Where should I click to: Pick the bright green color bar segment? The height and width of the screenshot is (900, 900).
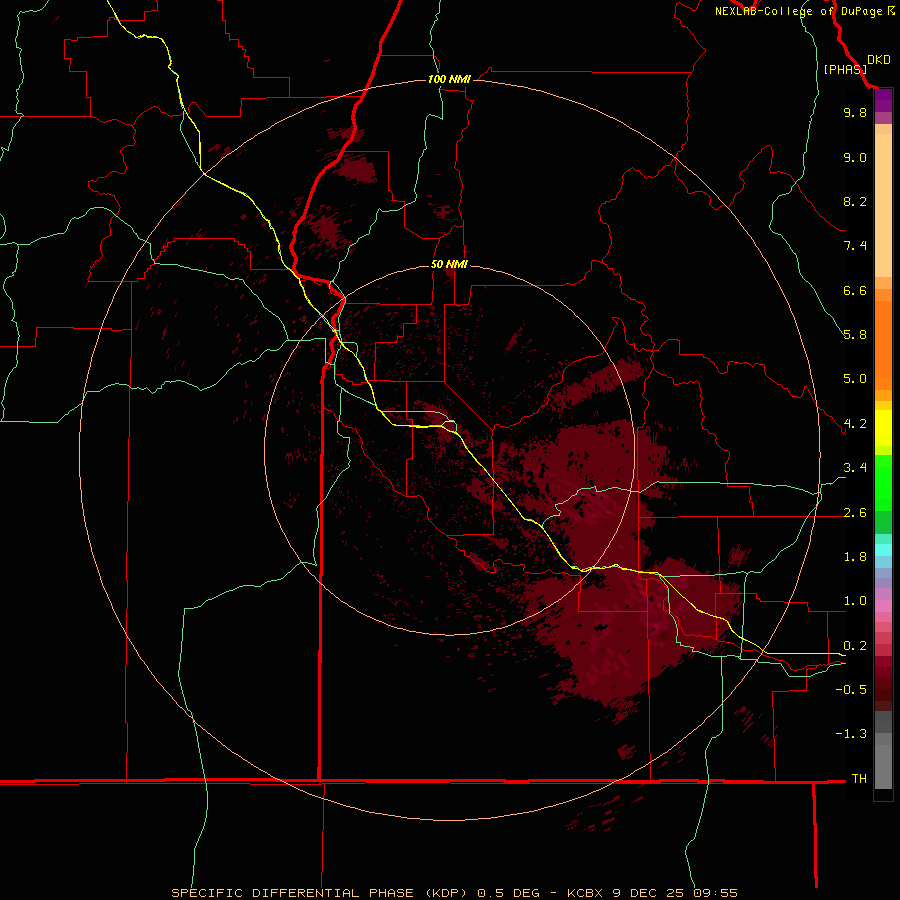click(x=883, y=482)
